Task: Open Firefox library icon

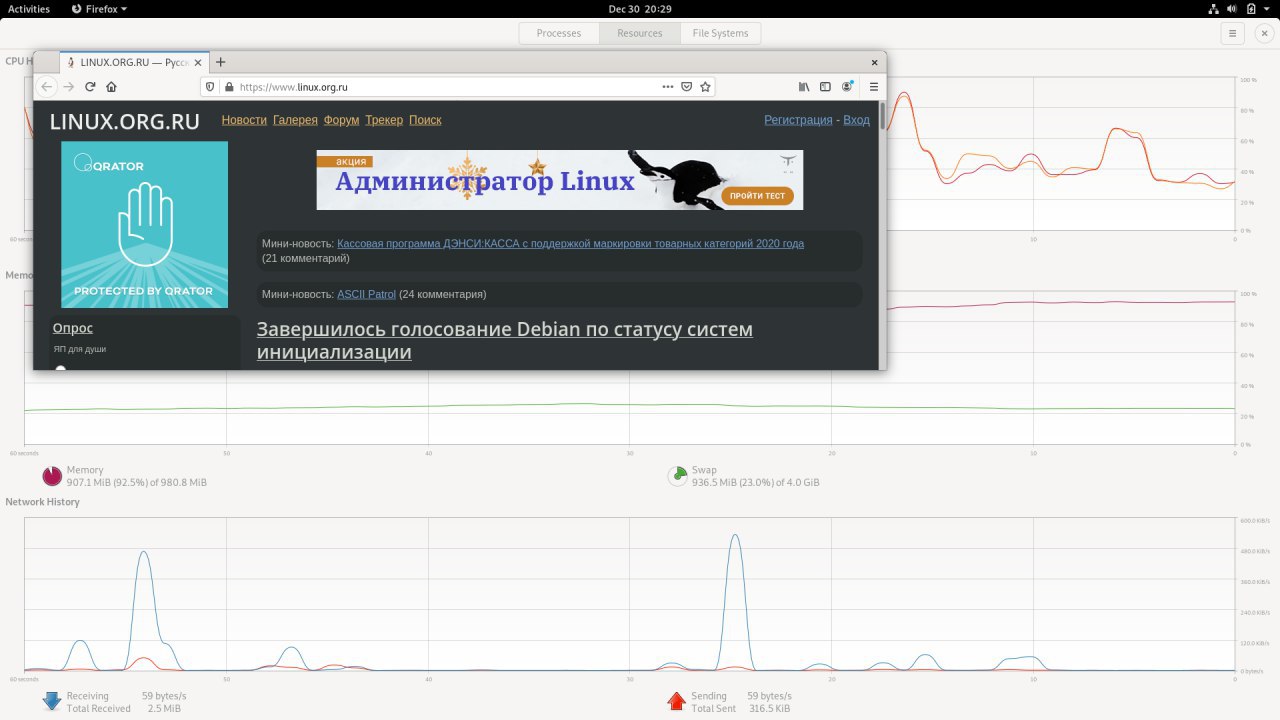Action: pyautogui.click(x=803, y=87)
